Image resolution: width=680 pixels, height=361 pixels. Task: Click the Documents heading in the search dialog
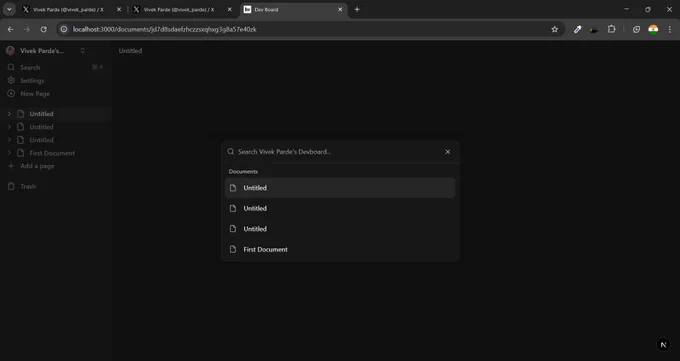(243, 171)
